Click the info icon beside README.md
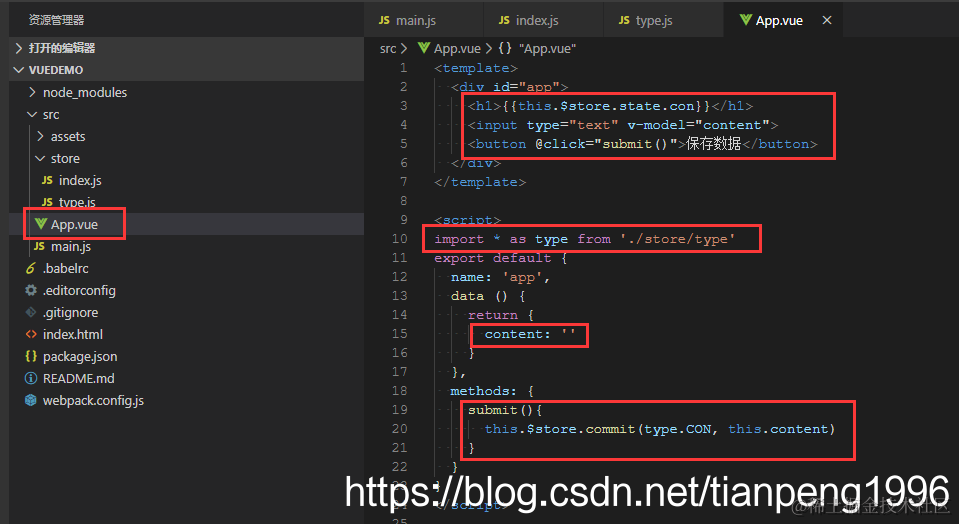The width and height of the screenshot is (959, 524). tap(31, 378)
